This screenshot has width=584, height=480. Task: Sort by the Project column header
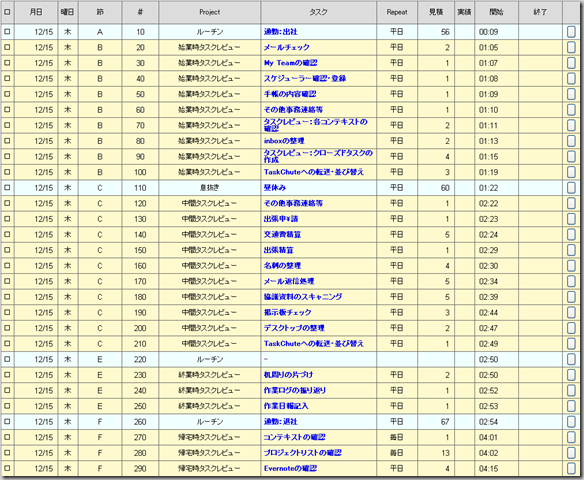[210, 12]
